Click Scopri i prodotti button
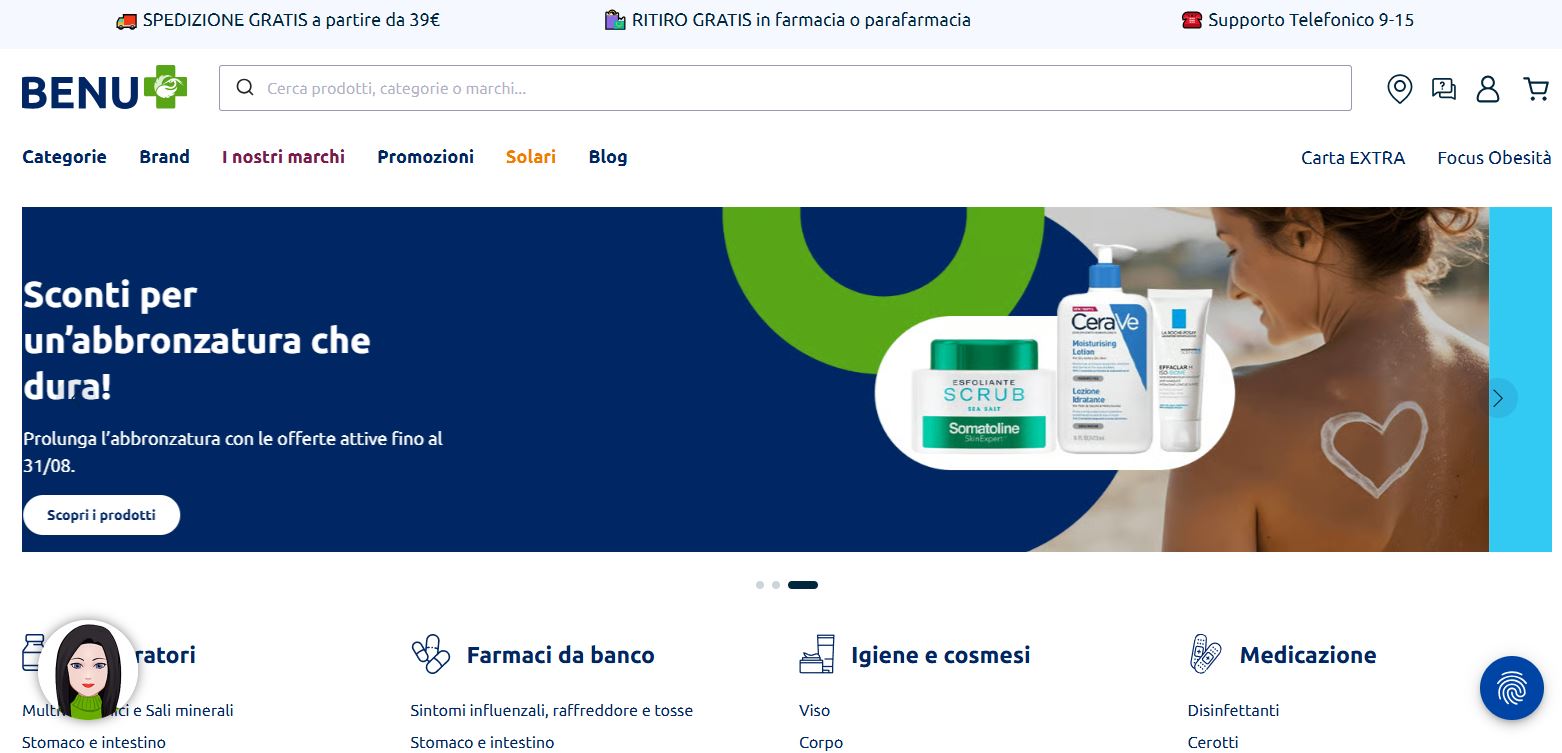This screenshot has height=753, width=1562. pos(101,515)
